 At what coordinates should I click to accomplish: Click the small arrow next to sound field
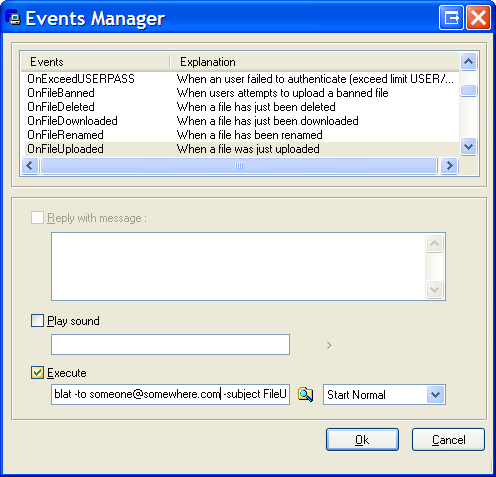[x=329, y=345]
